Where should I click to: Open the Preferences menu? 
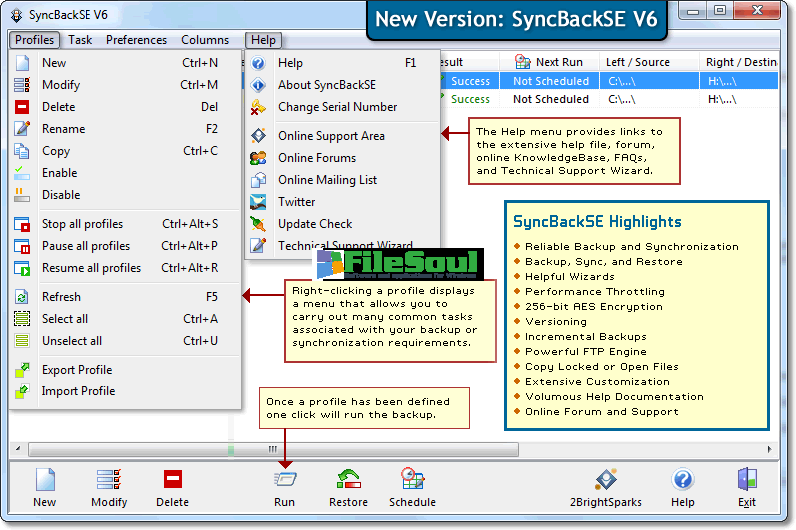(137, 40)
